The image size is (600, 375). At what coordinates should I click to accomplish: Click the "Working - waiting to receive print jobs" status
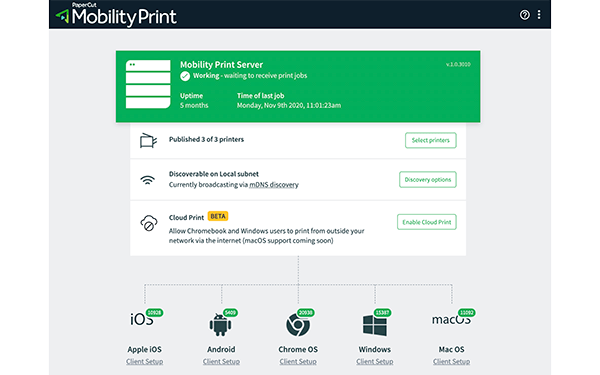click(250, 76)
